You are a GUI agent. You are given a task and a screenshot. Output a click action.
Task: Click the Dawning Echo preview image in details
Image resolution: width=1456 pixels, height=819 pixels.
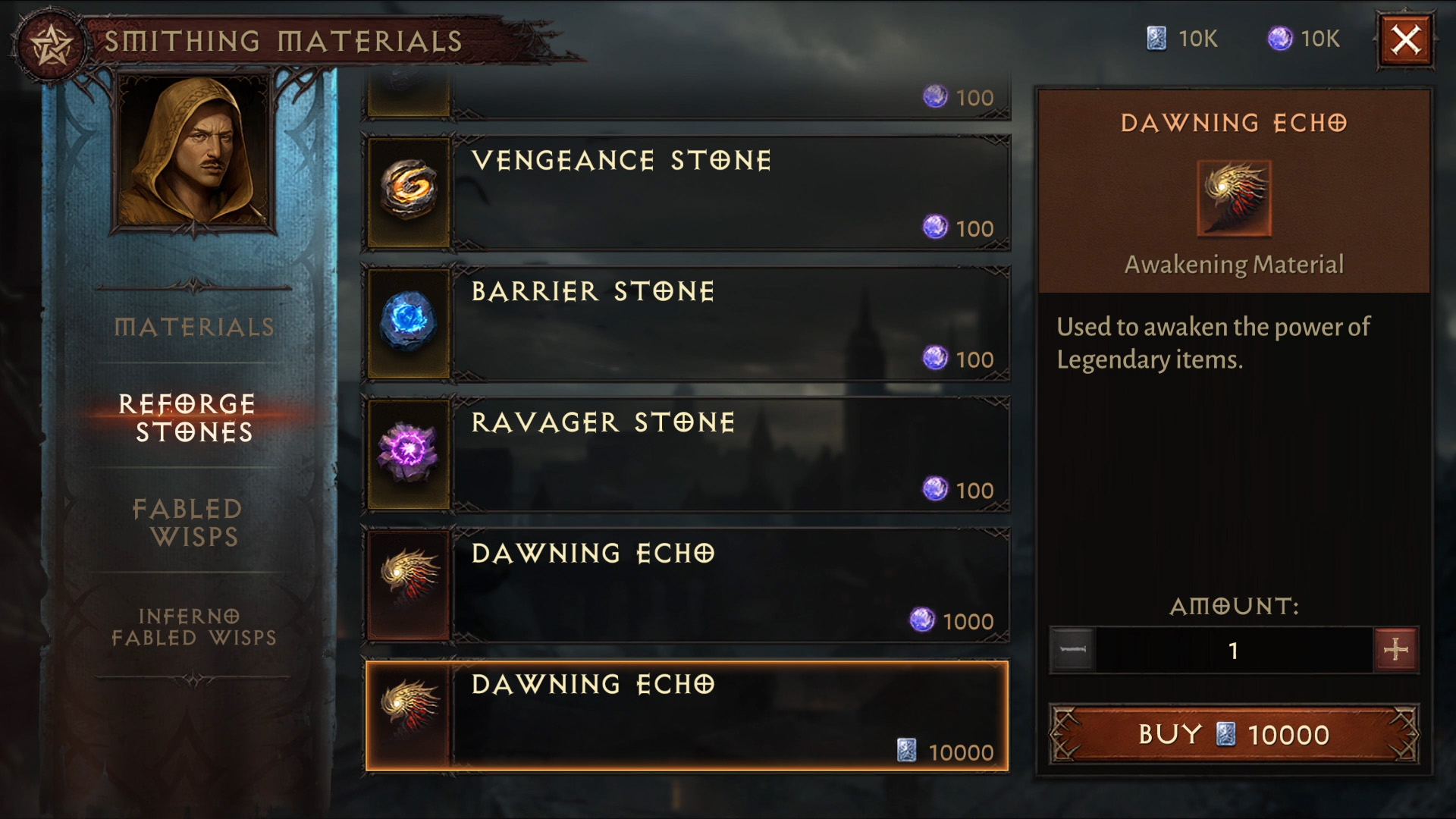(1234, 199)
